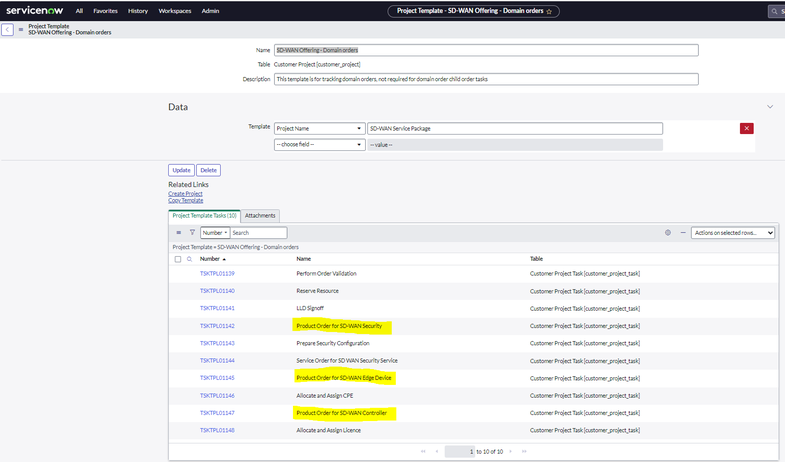Select all rows checkbox in header
The image size is (785, 462).
tap(178, 259)
